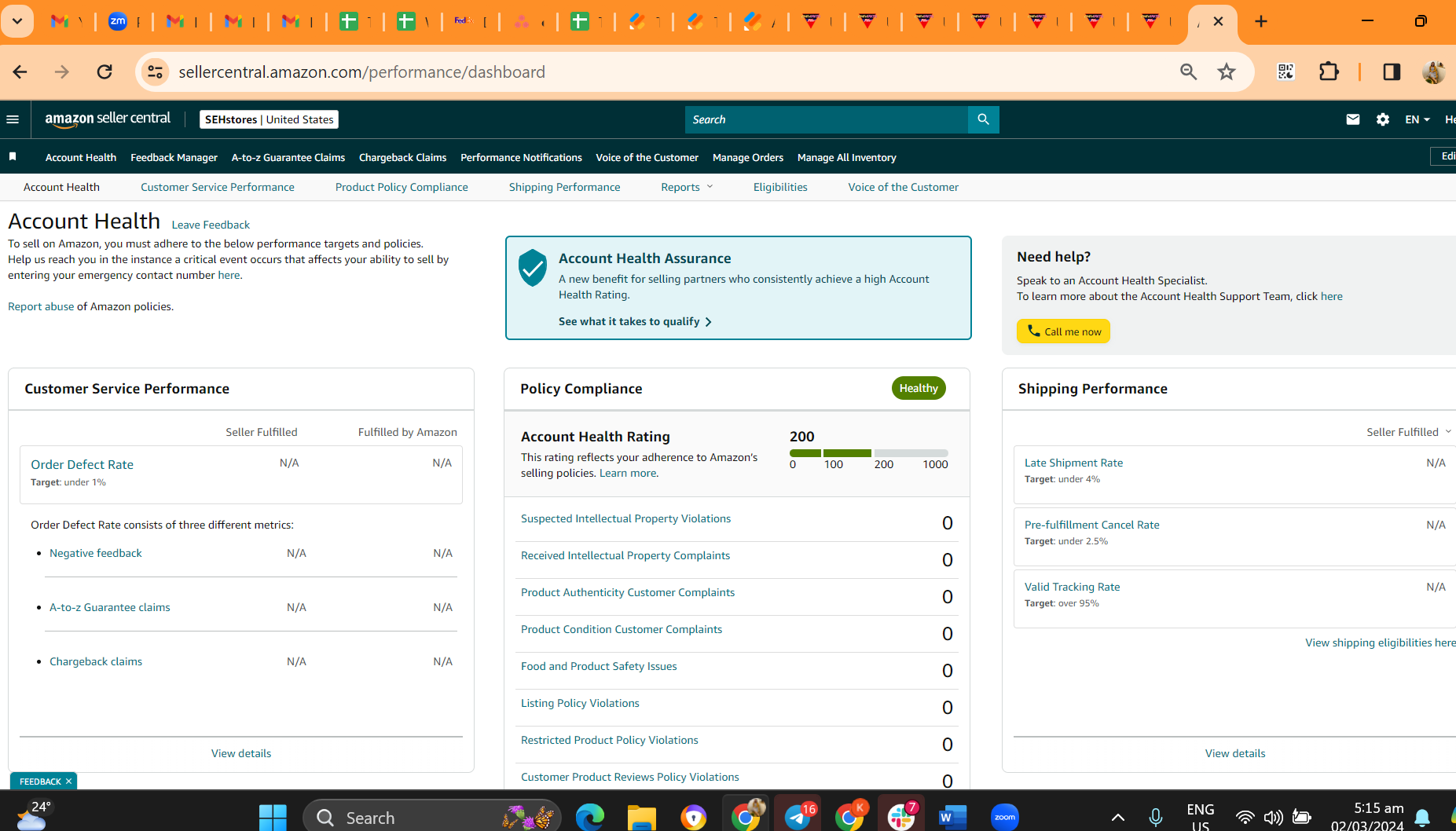The height and width of the screenshot is (831, 1456).
Task: Click the browser address bar URL
Action: click(361, 72)
